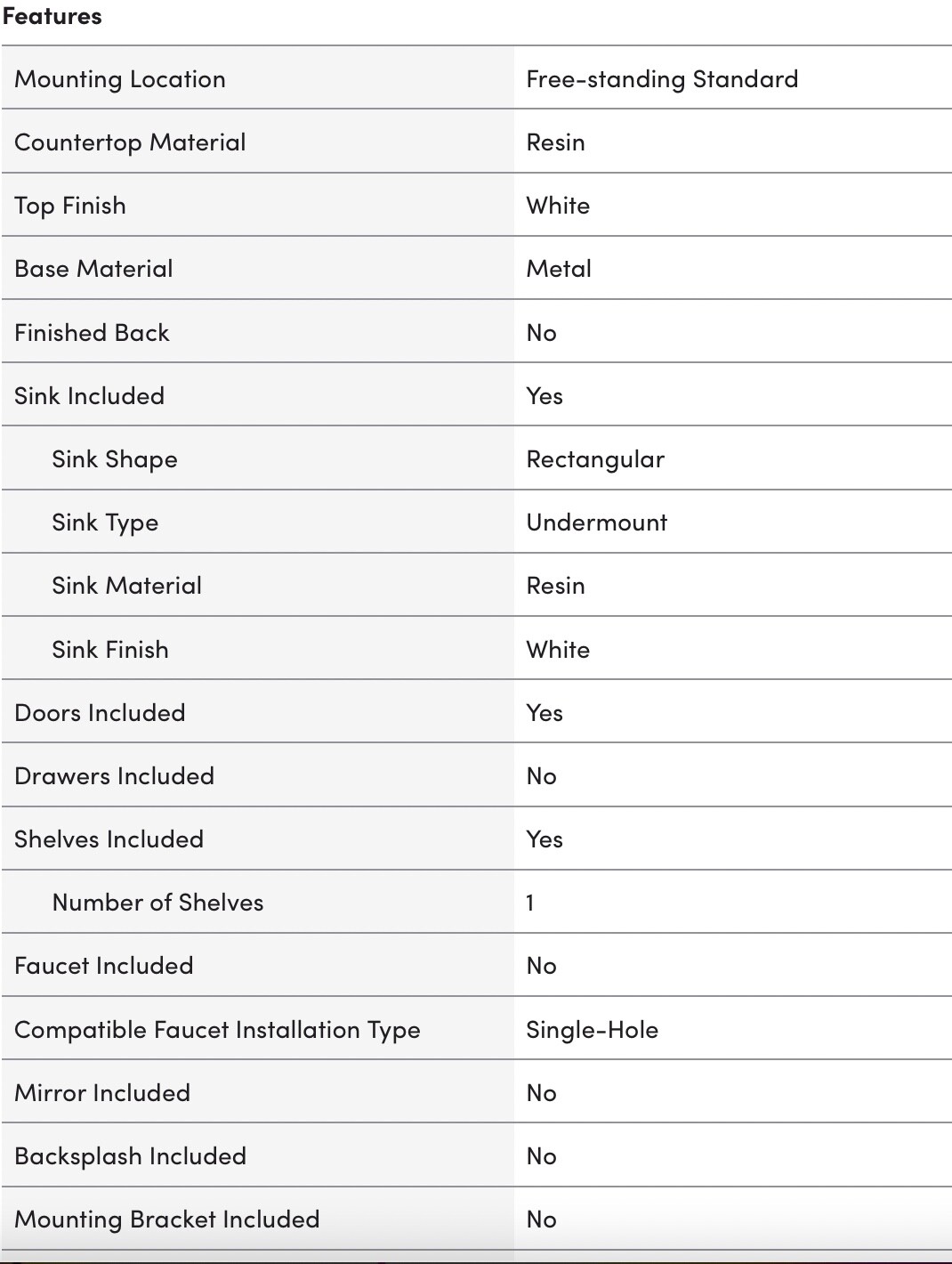Select the Number of Shelves label
952x1264 pixels.
coord(157,903)
